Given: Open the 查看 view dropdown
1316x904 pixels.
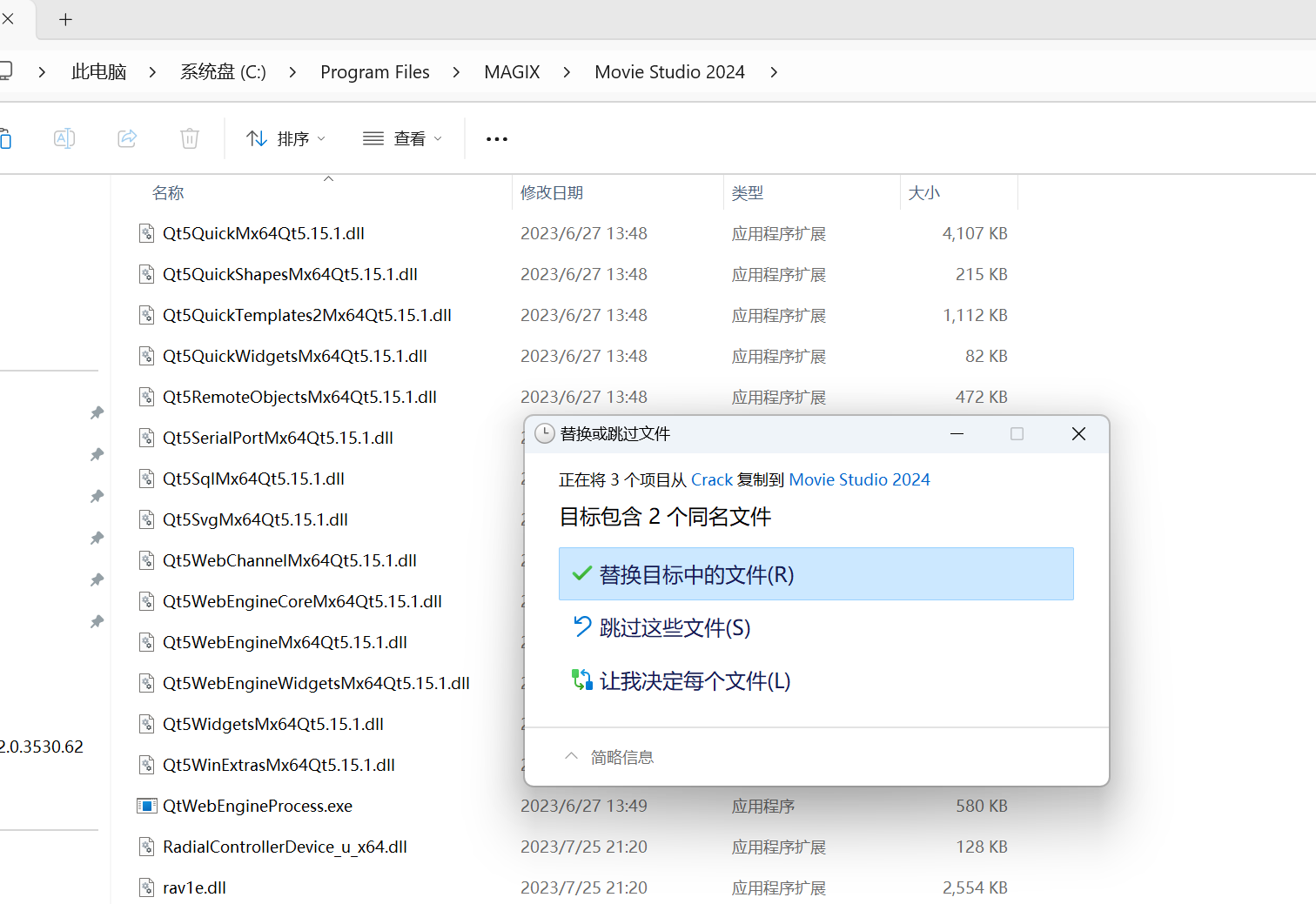Looking at the screenshot, I should pos(402,138).
